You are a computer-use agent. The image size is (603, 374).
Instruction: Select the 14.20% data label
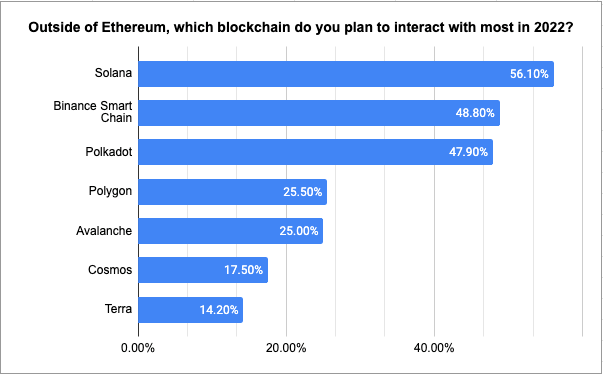219,310
